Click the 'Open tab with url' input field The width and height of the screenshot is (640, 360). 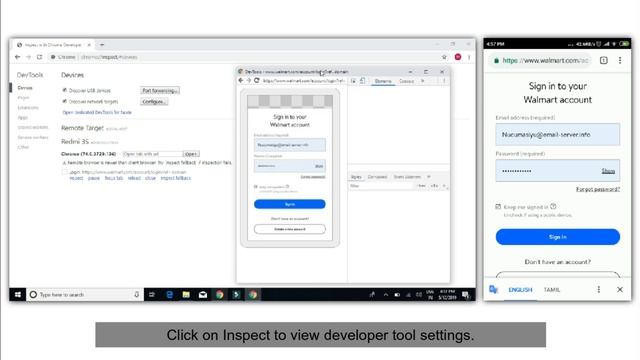point(152,154)
